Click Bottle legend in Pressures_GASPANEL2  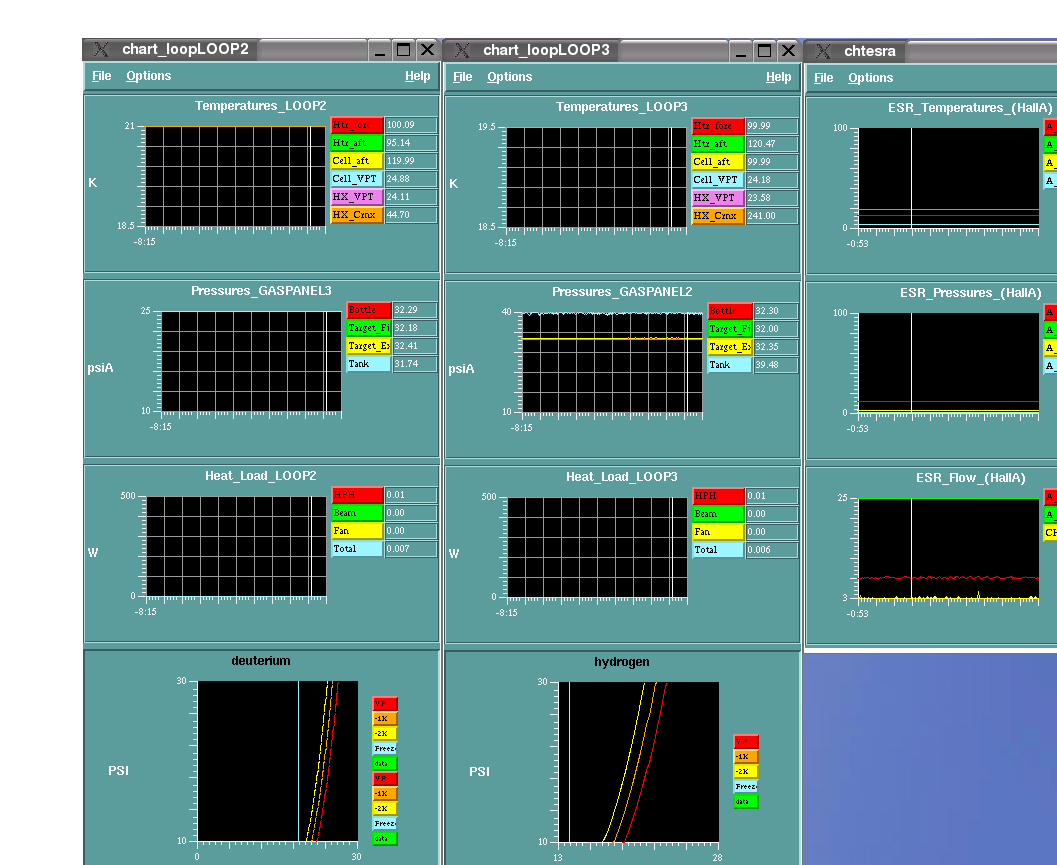730,311
